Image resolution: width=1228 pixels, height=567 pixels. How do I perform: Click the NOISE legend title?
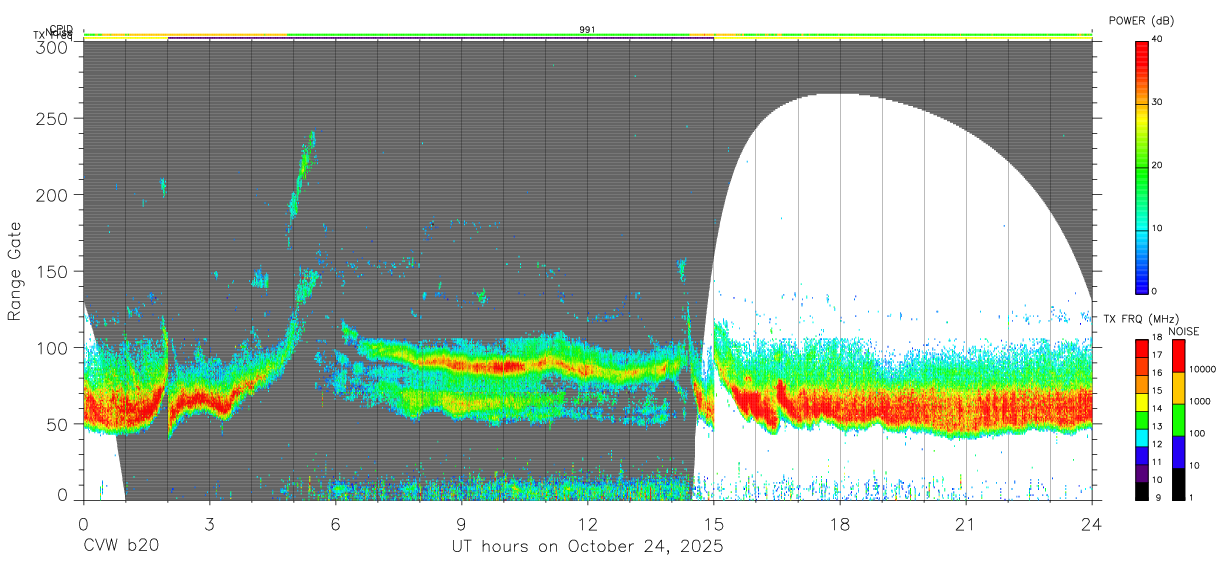(1184, 331)
